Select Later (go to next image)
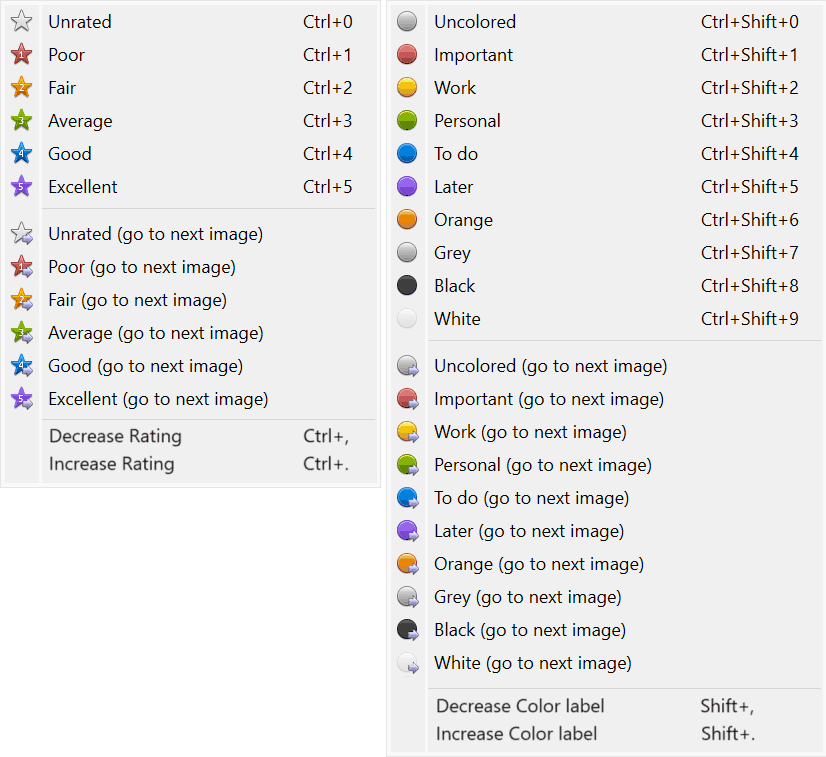This screenshot has height=757, width=826. pos(528,531)
